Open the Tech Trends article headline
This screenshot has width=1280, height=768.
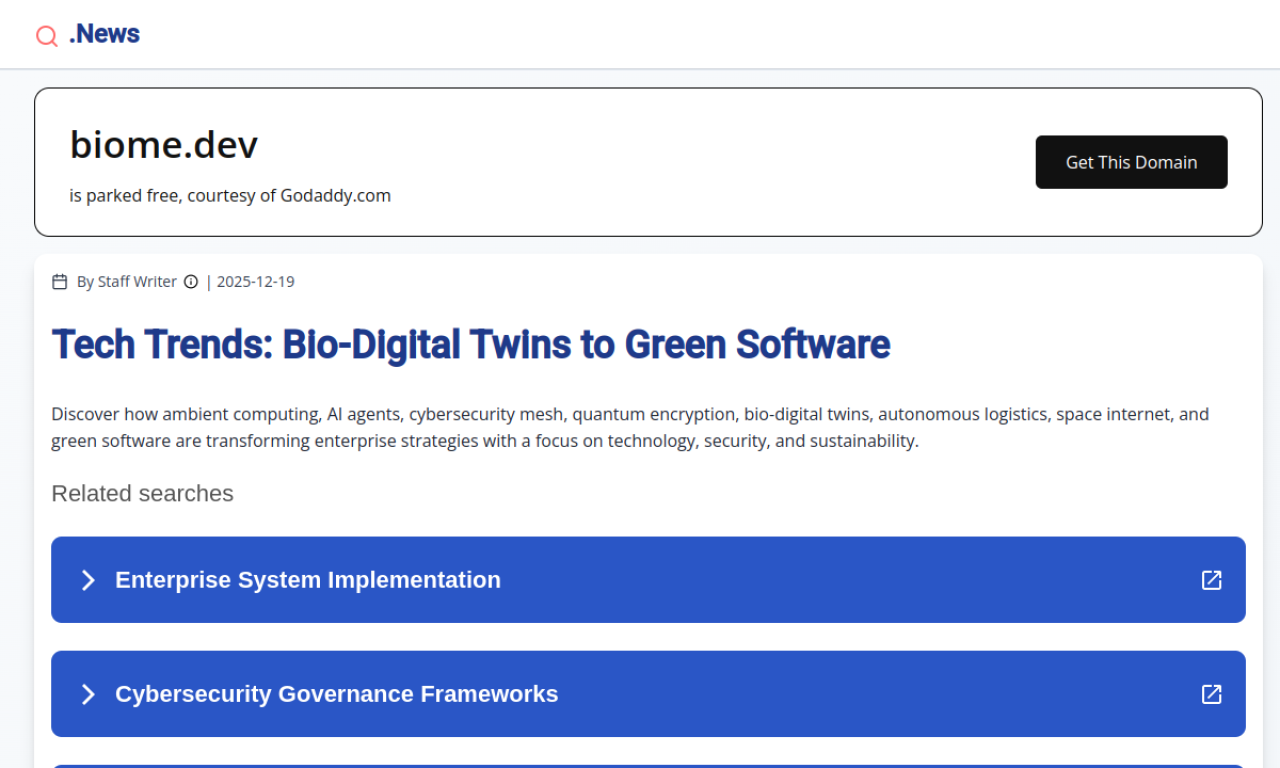click(x=470, y=345)
